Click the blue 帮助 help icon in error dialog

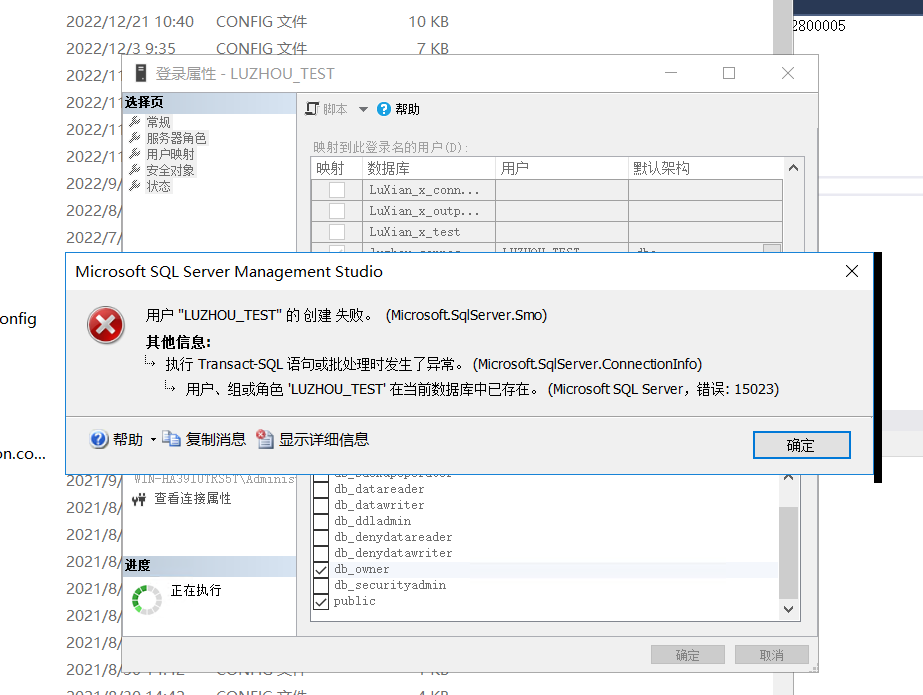tap(99, 438)
